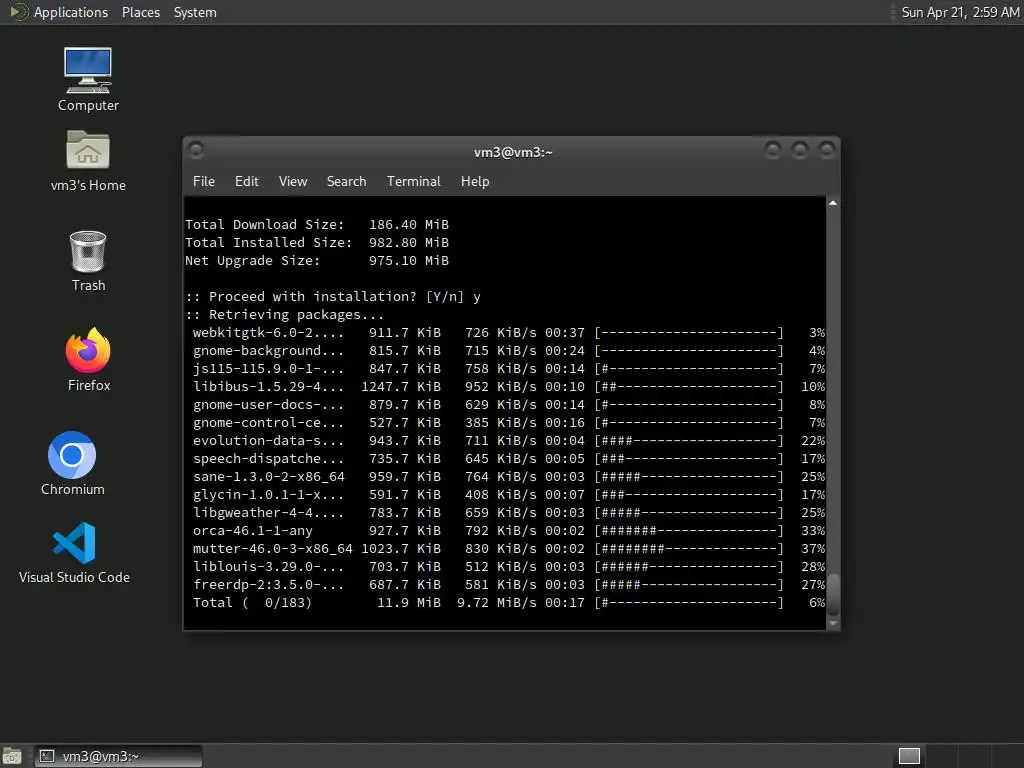Minimize the terminal window
The image size is (1024, 768).
point(773,151)
